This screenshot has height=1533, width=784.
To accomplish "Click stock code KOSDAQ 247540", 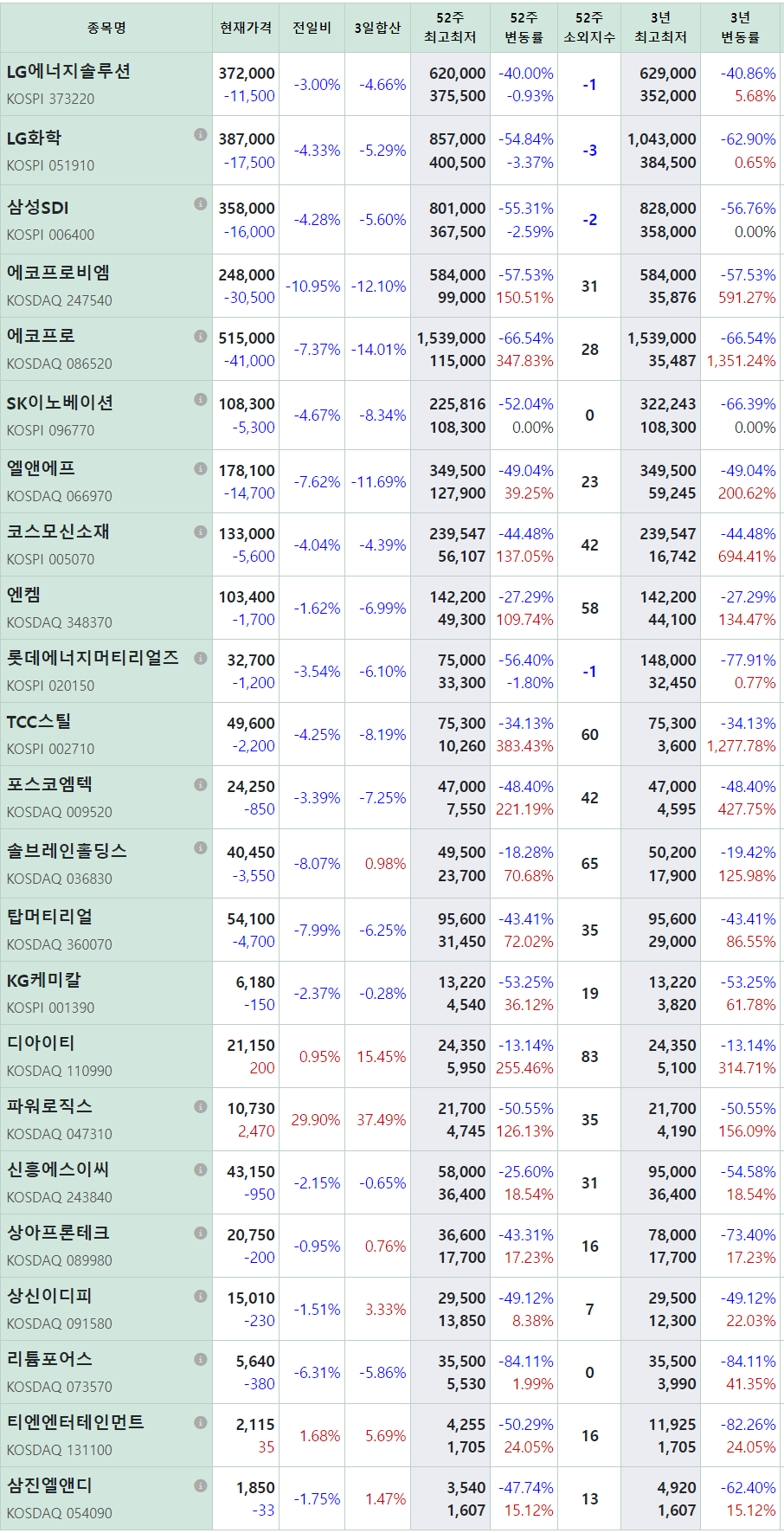I will pyautogui.click(x=59, y=300).
